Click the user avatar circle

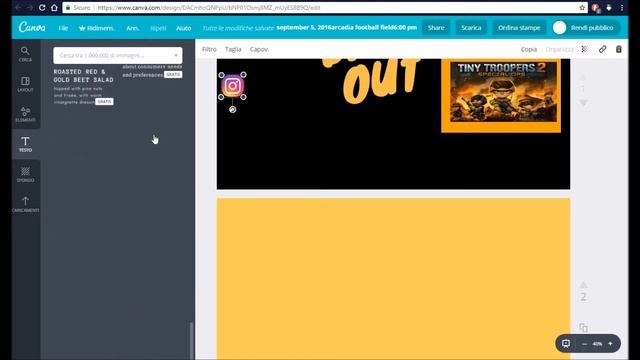(x=559, y=27)
